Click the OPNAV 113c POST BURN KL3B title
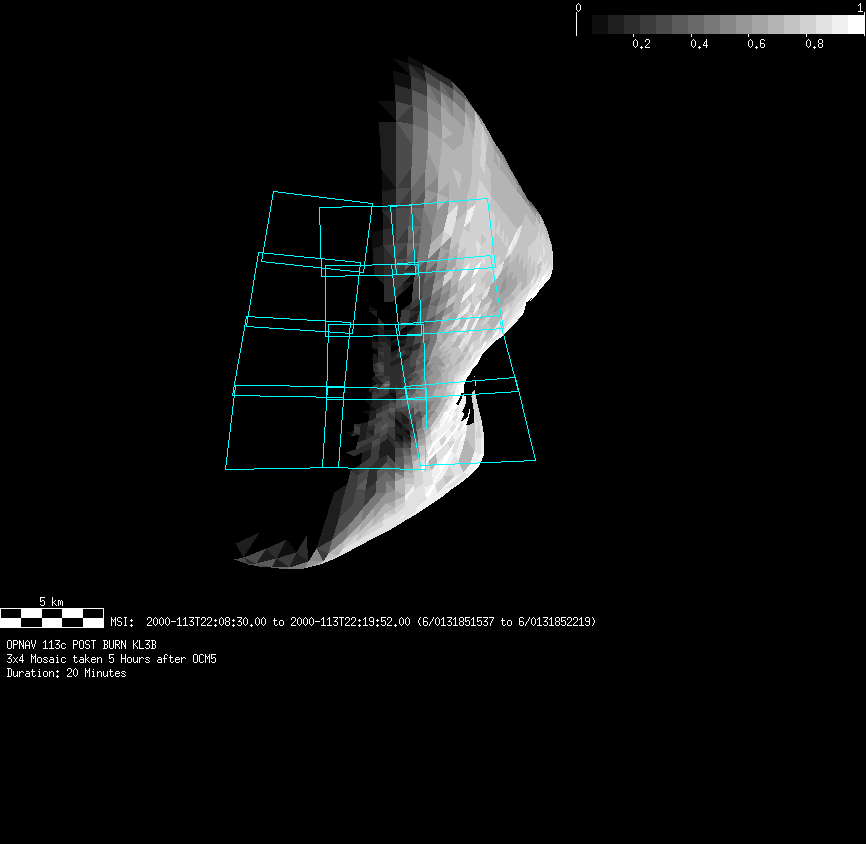This screenshot has width=866, height=844. click(81, 645)
